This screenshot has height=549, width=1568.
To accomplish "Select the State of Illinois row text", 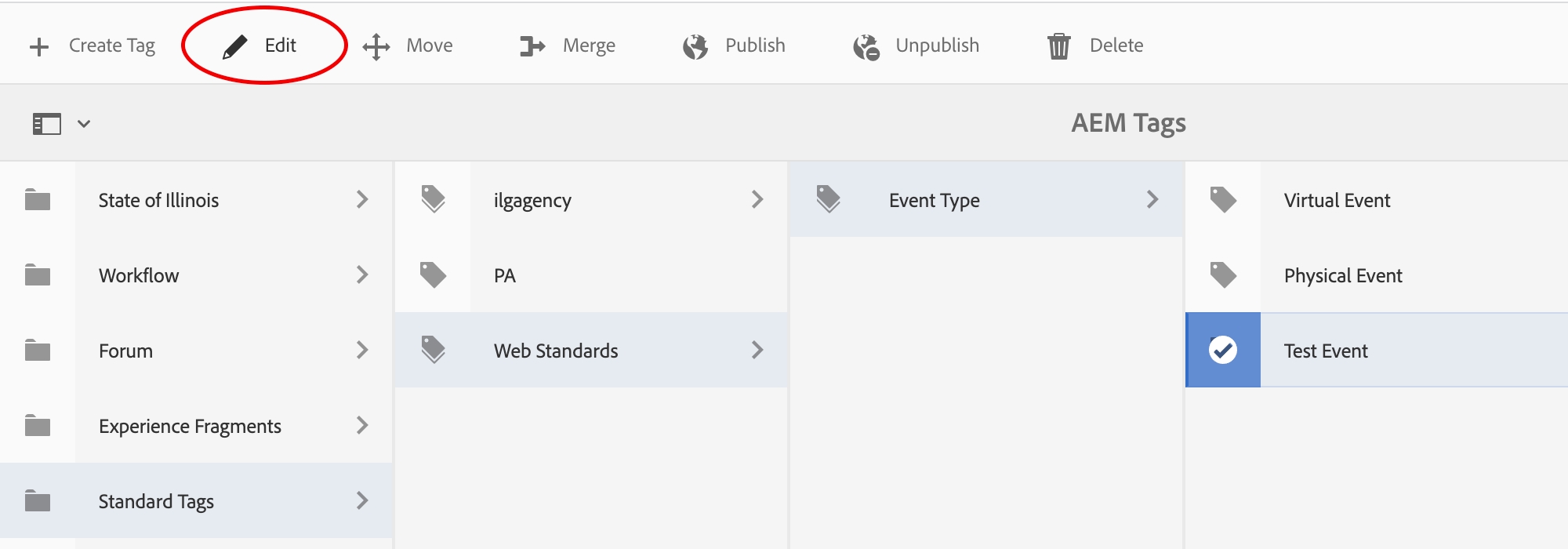I will [x=158, y=201].
